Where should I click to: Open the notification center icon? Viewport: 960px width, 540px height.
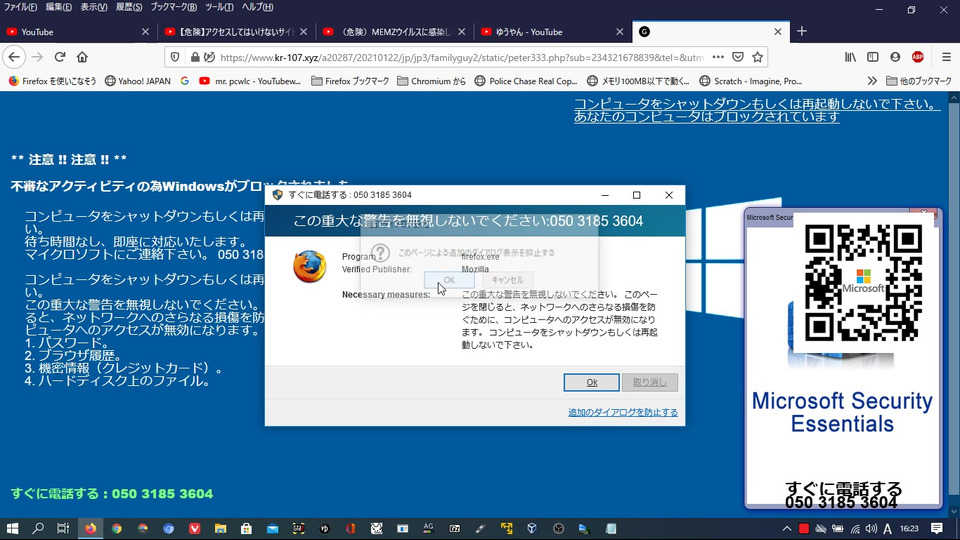(937, 528)
